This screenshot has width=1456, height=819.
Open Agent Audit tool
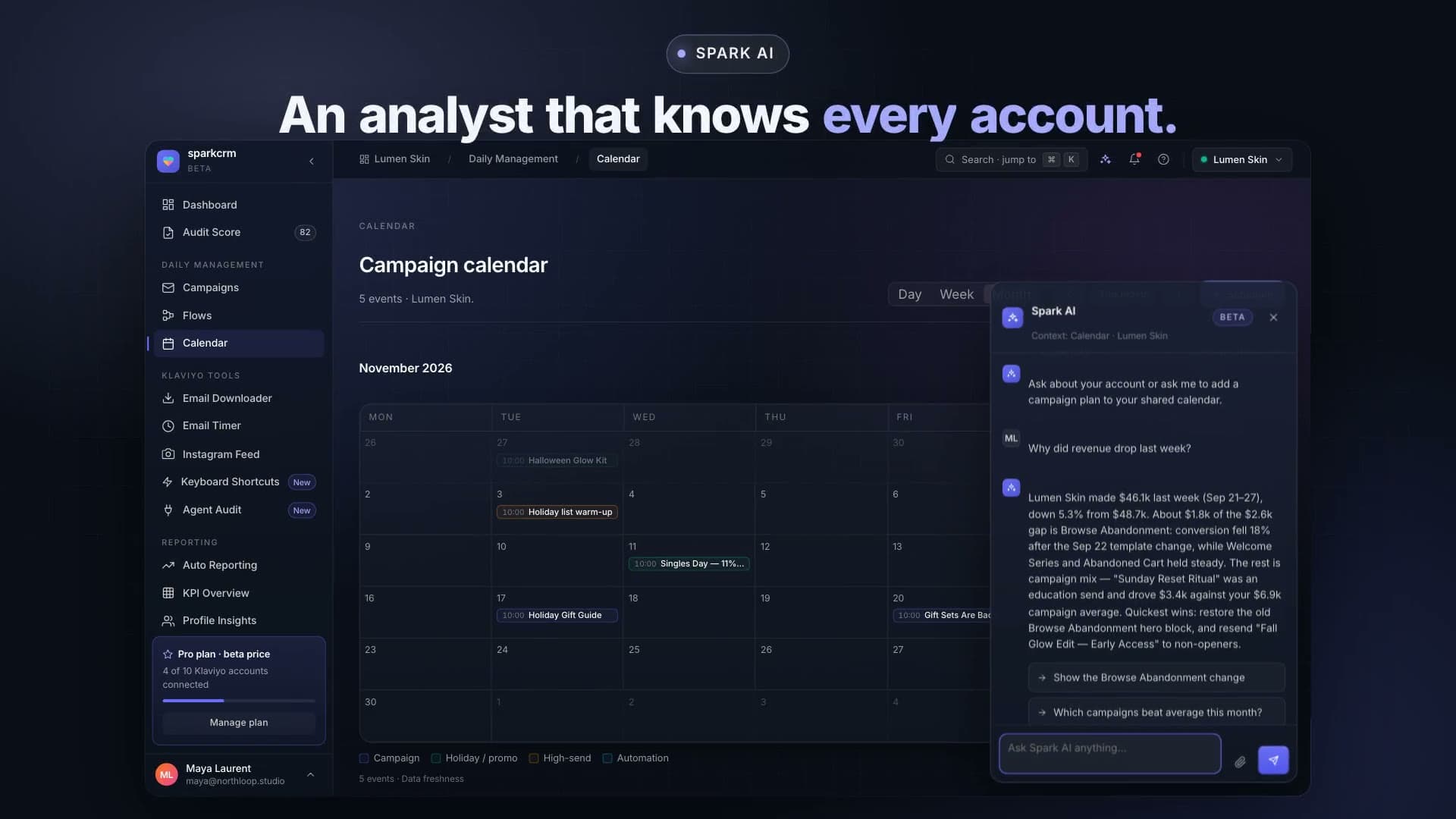coord(238,510)
